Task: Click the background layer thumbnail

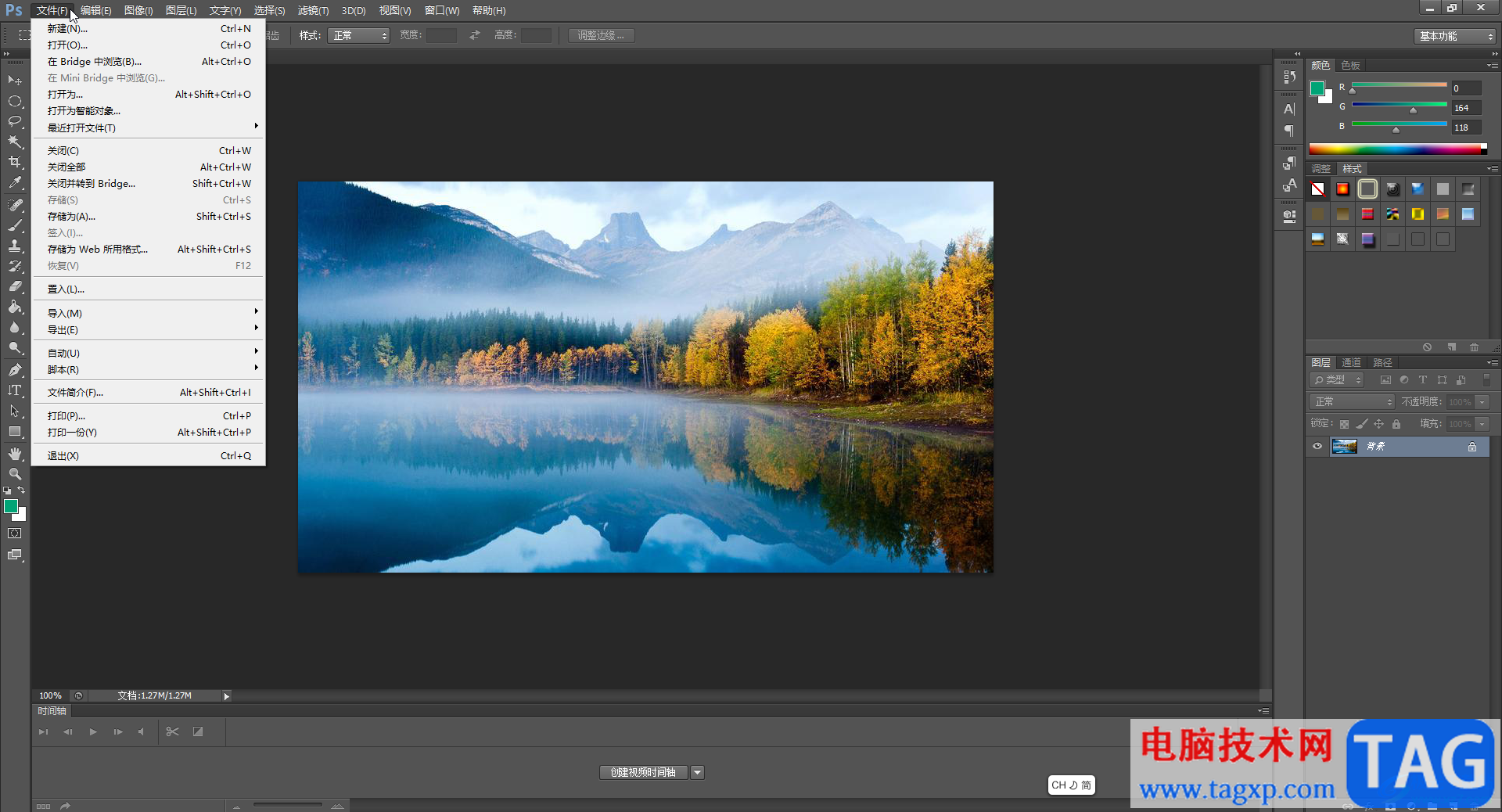Action: pyautogui.click(x=1344, y=447)
